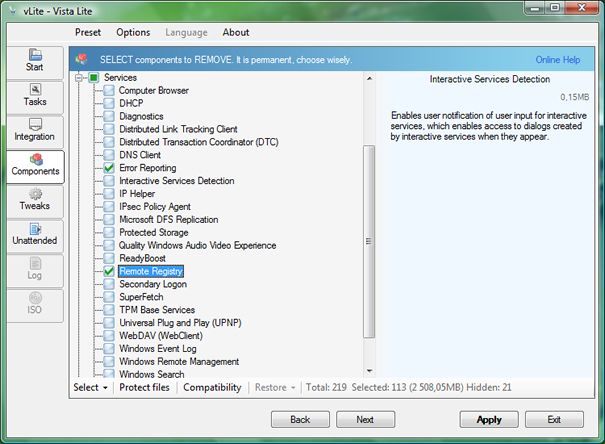Check the Computer Browser checkbox
The width and height of the screenshot is (605, 444).
tap(109, 91)
